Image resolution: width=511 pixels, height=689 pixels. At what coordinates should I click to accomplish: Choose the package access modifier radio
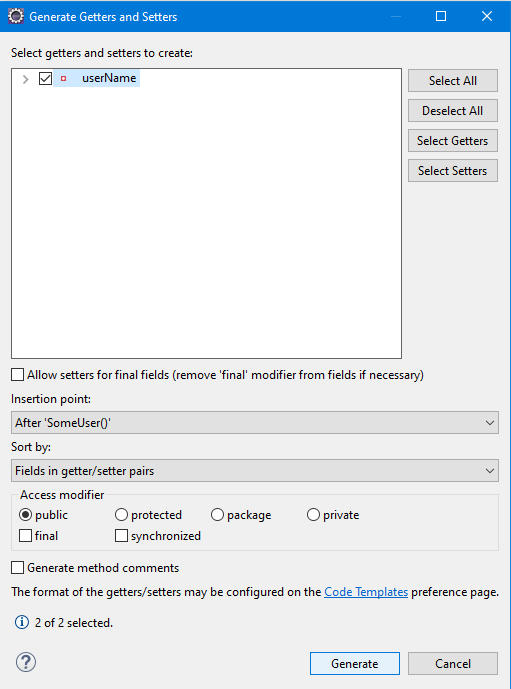point(217,515)
